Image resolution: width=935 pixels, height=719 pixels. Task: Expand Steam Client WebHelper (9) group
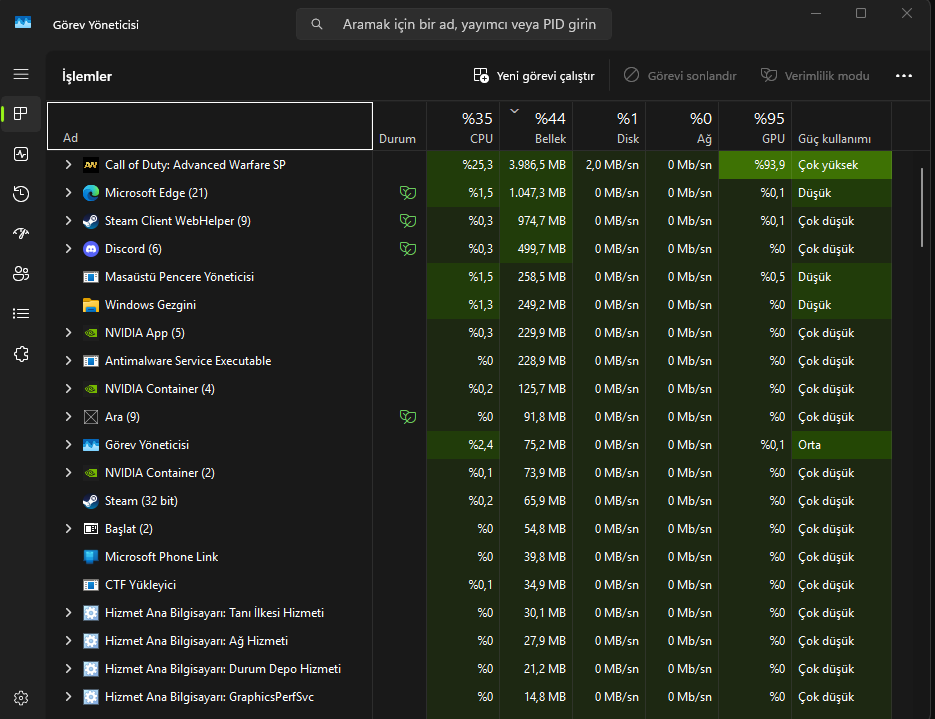click(68, 221)
